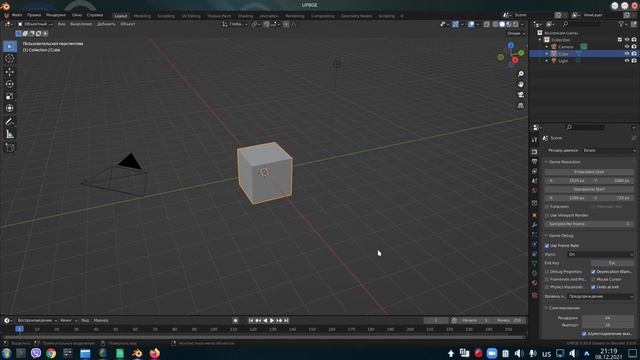Select the Cube row in outliner
The image size is (640, 360).
click(584, 54)
